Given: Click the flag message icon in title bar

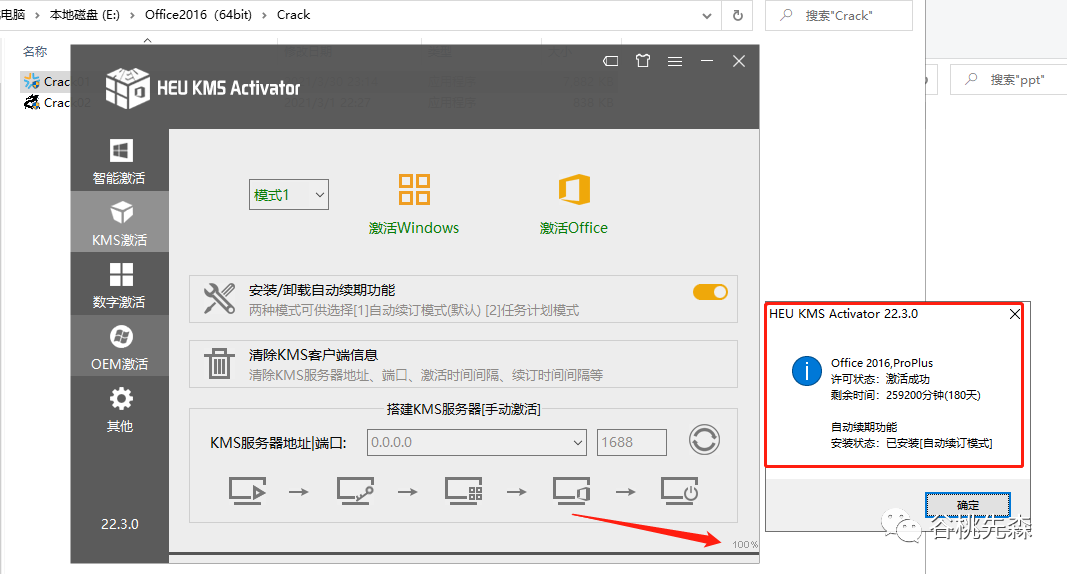Looking at the screenshot, I should [x=611, y=61].
